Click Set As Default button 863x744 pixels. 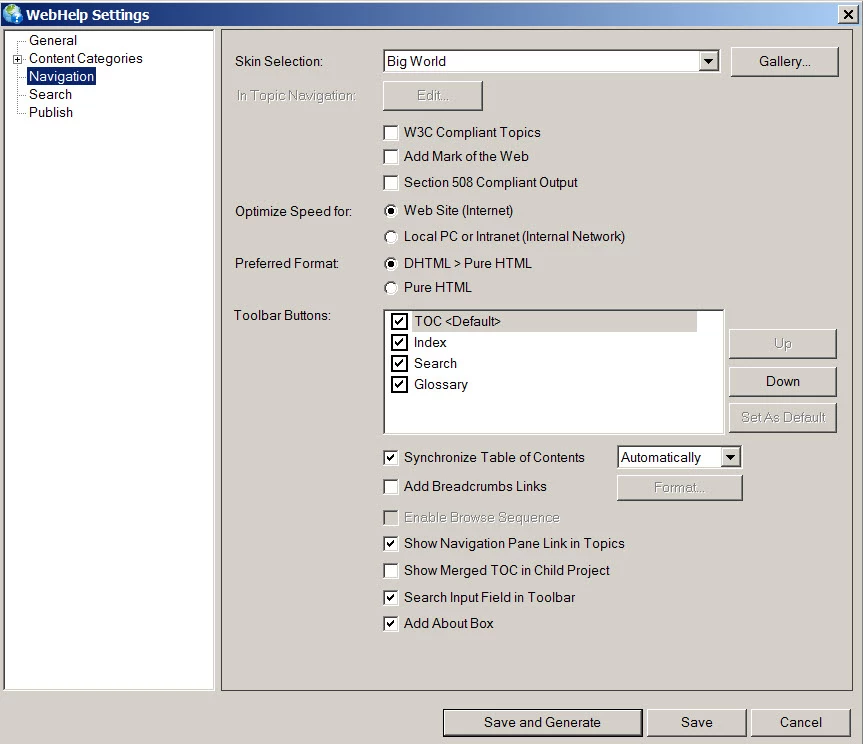pyautogui.click(x=783, y=418)
